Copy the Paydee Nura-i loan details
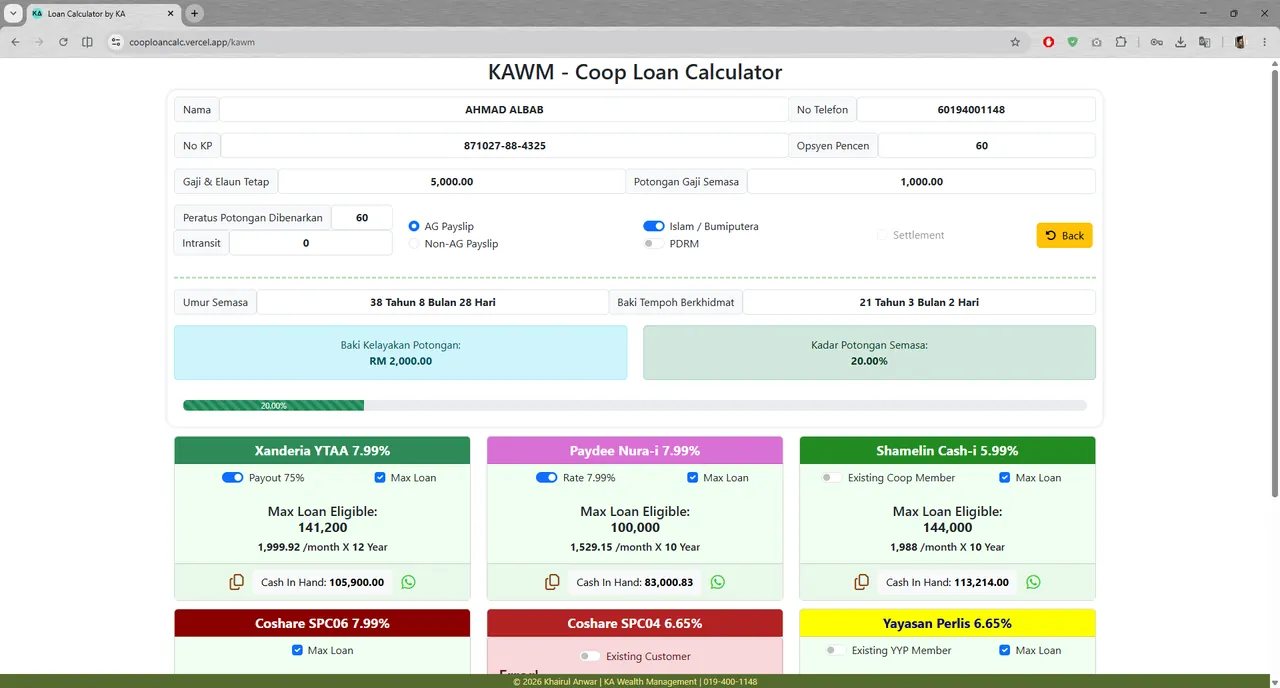This screenshot has width=1280, height=688. (552, 582)
